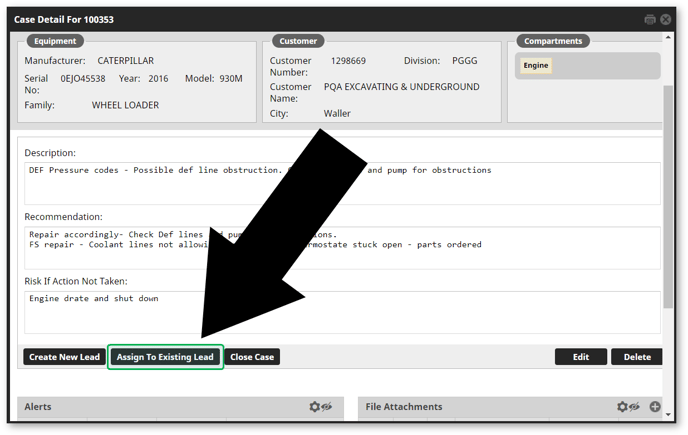Toggle File Attachments visibility eye icon
The width and height of the screenshot is (688, 435).
tap(634, 407)
